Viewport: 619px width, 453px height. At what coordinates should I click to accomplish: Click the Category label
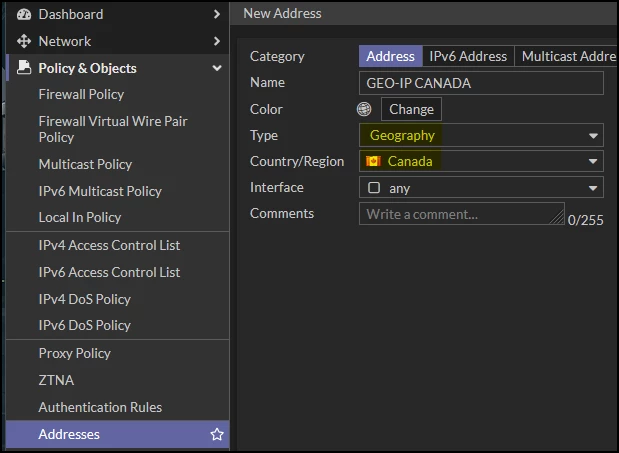277,56
